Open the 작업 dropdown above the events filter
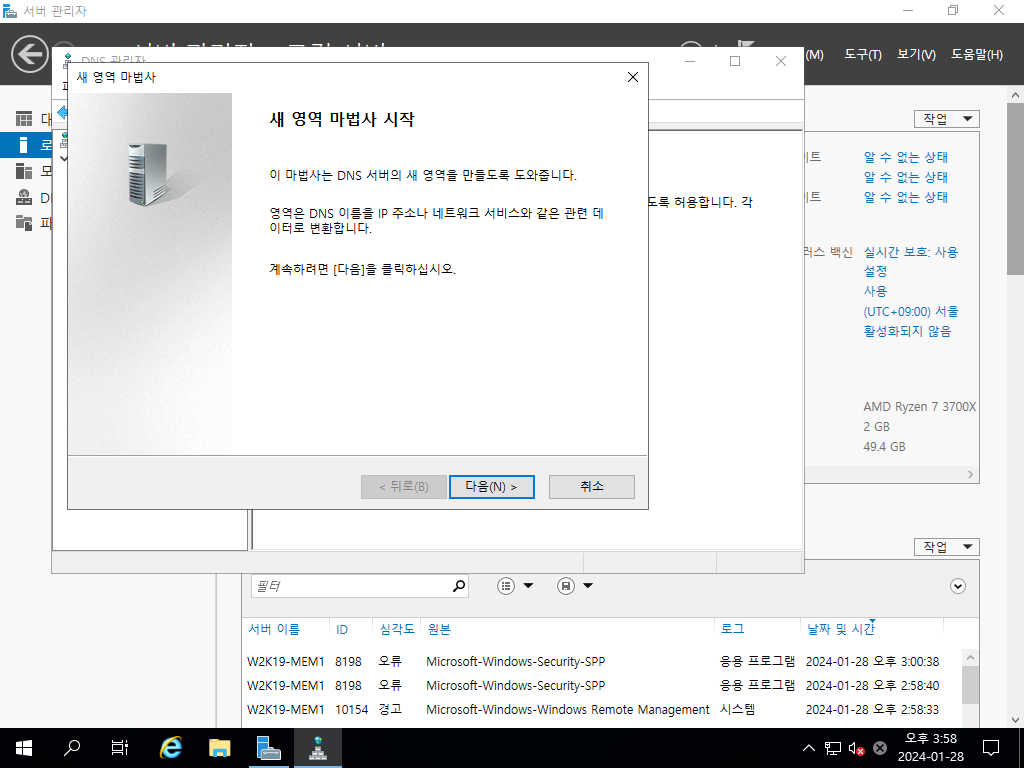This screenshot has height=768, width=1024. pyautogui.click(x=947, y=547)
